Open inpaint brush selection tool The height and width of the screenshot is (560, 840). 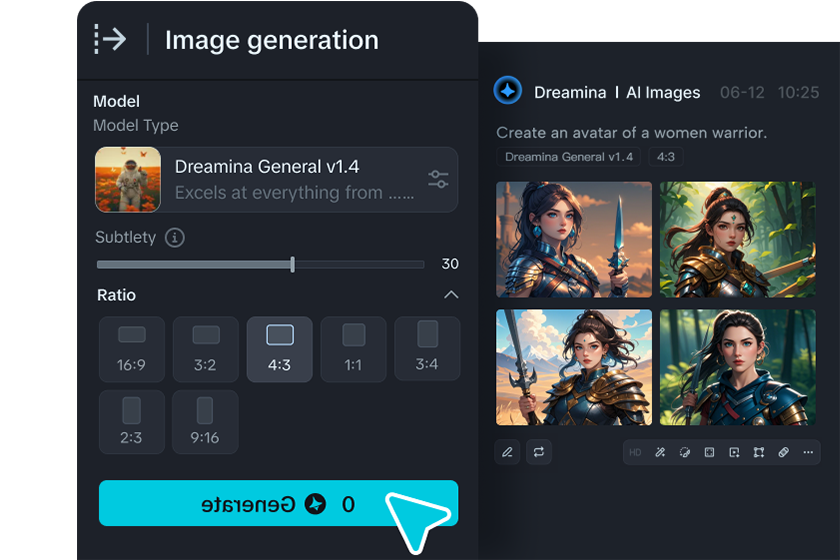[685, 452]
